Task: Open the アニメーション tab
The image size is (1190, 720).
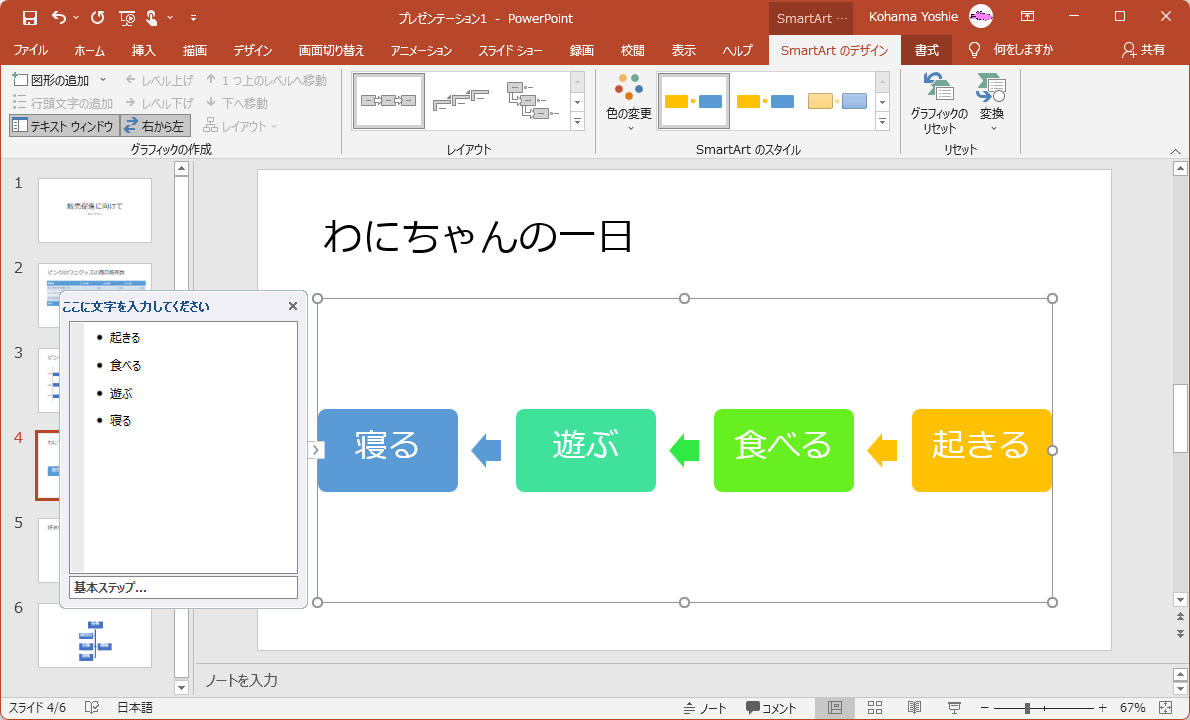Action: [421, 50]
